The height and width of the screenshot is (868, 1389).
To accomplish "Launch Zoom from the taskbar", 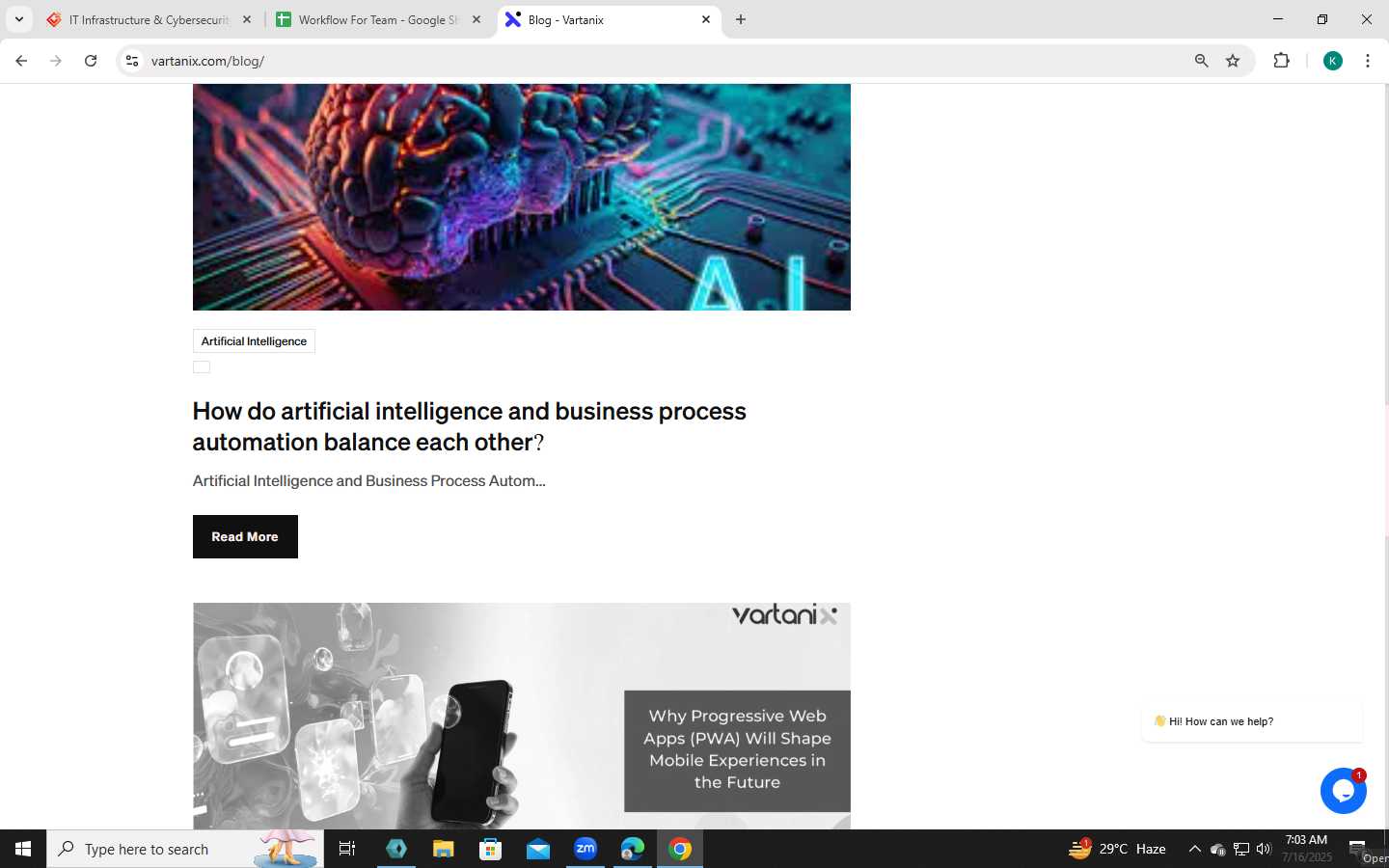I will (x=586, y=849).
